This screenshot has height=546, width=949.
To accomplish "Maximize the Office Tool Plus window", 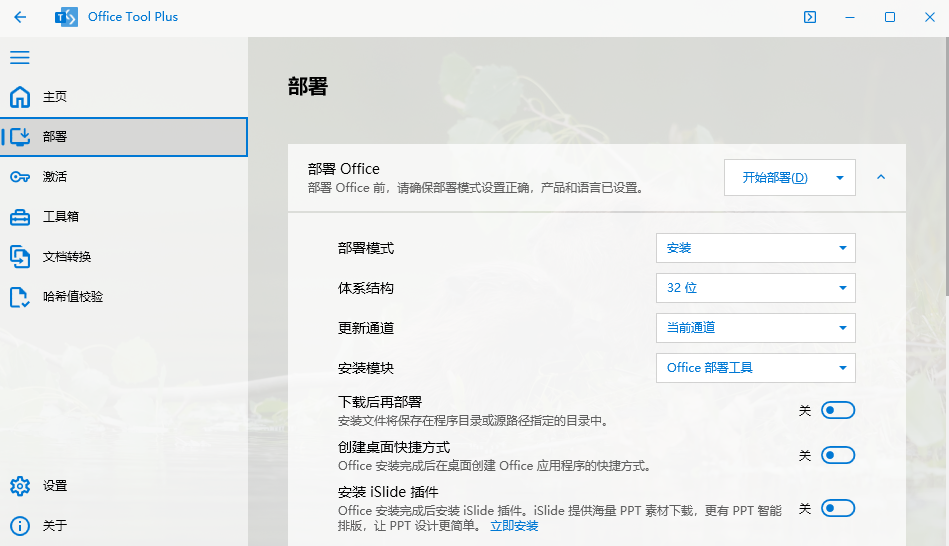I will point(890,17).
